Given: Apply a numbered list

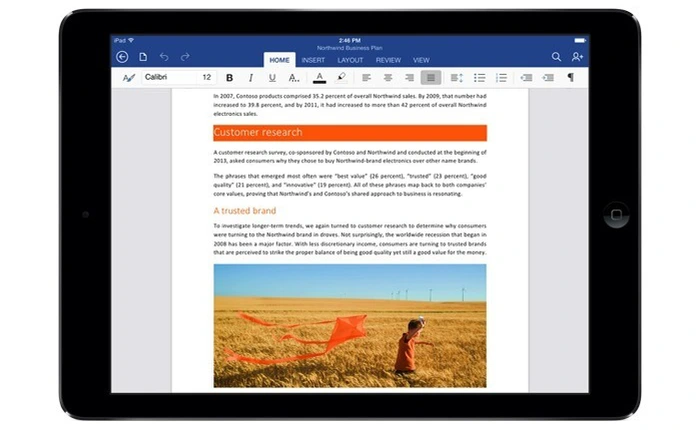Looking at the screenshot, I should 501,78.
